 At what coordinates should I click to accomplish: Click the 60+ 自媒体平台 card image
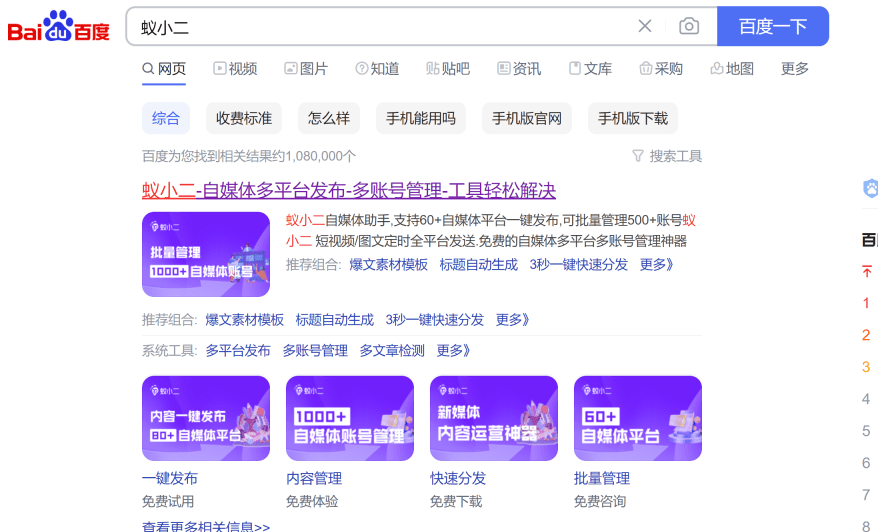(638, 418)
